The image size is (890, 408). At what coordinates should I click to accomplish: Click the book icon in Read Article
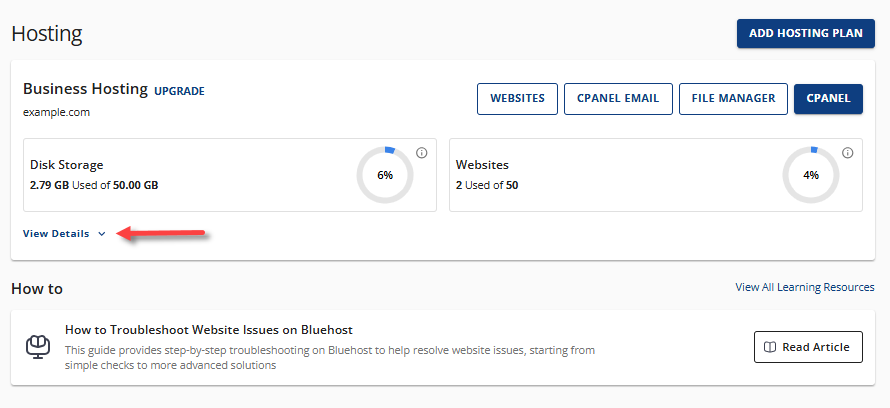click(x=769, y=347)
